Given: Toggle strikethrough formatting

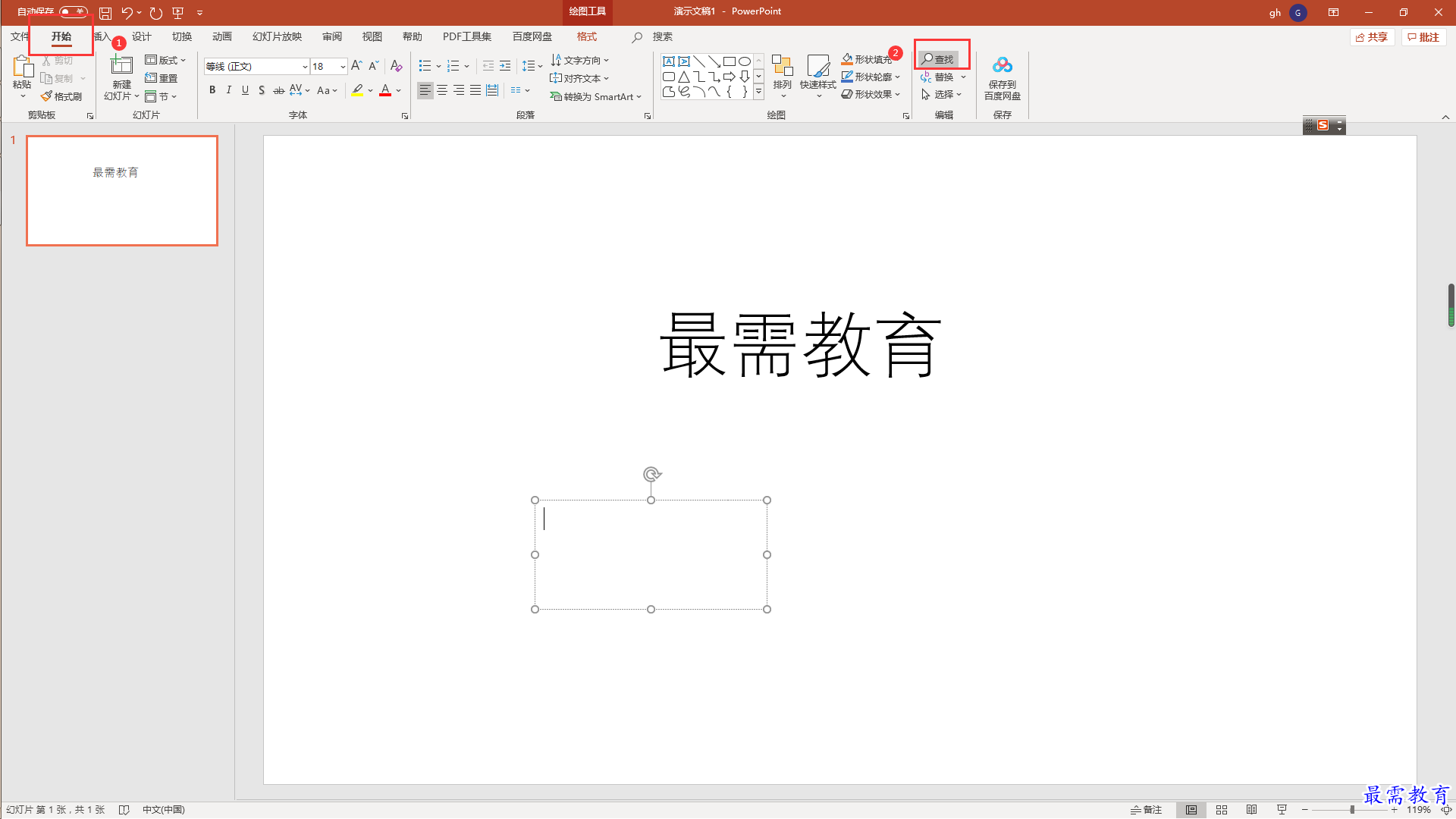Looking at the screenshot, I should point(279,90).
